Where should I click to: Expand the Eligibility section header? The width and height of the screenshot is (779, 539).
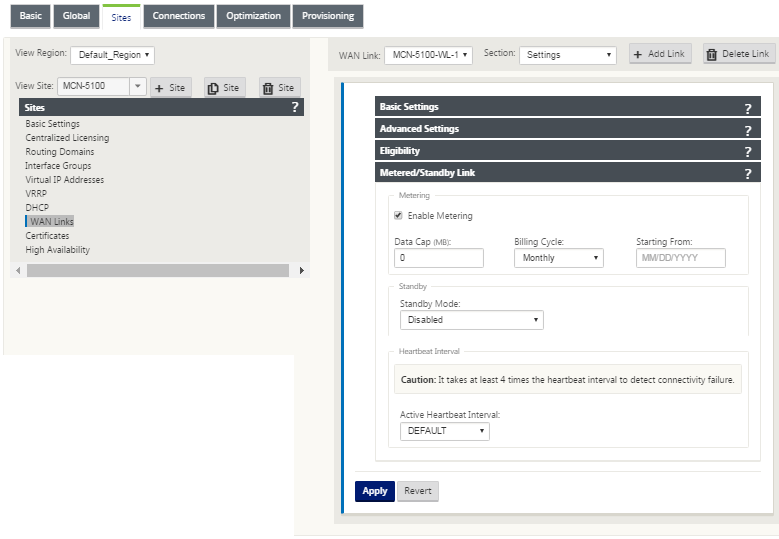[x=567, y=151]
